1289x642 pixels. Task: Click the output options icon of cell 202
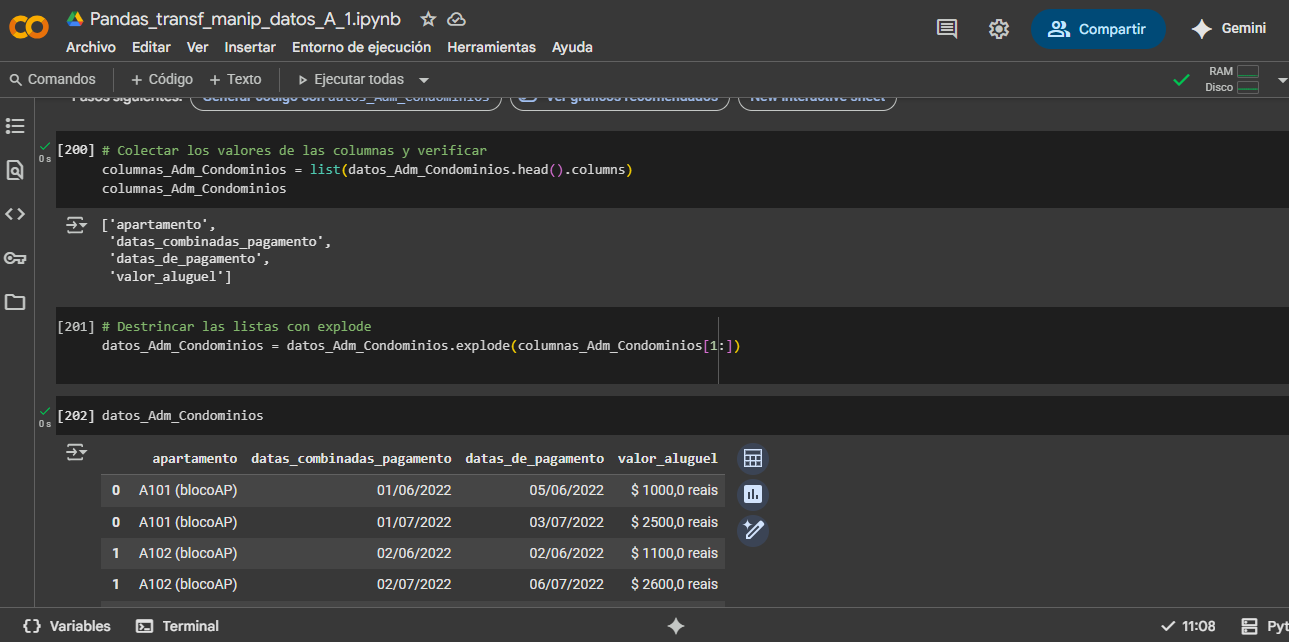(x=77, y=453)
